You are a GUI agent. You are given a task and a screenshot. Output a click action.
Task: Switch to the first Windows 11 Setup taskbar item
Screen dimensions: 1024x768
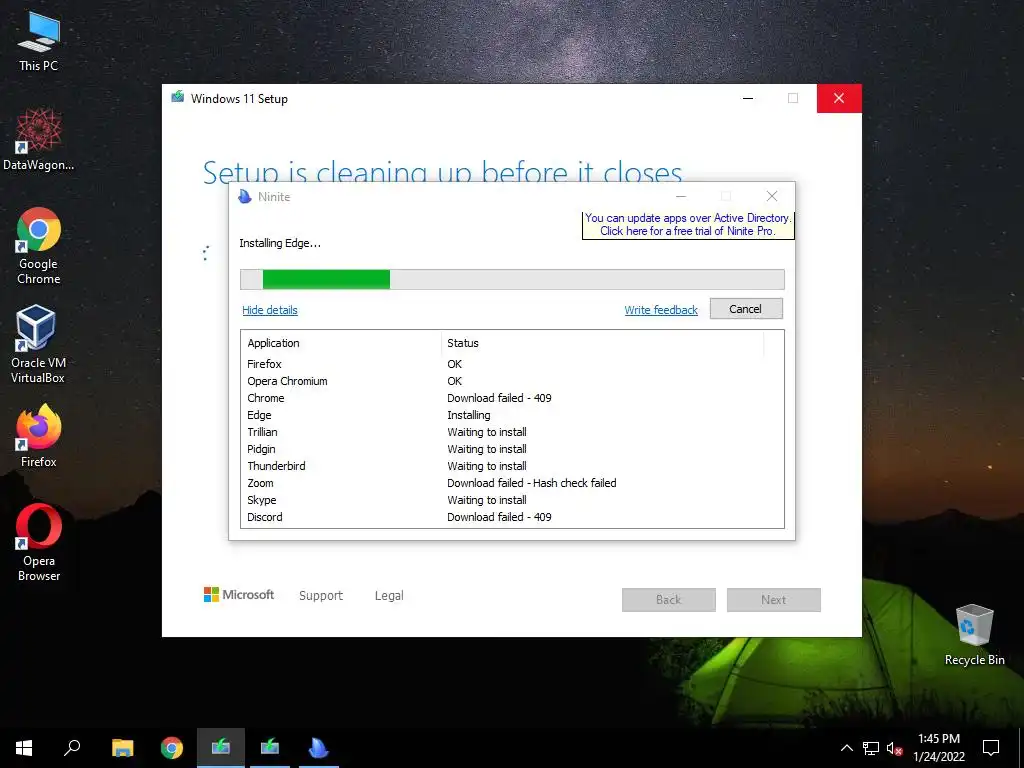[221, 748]
